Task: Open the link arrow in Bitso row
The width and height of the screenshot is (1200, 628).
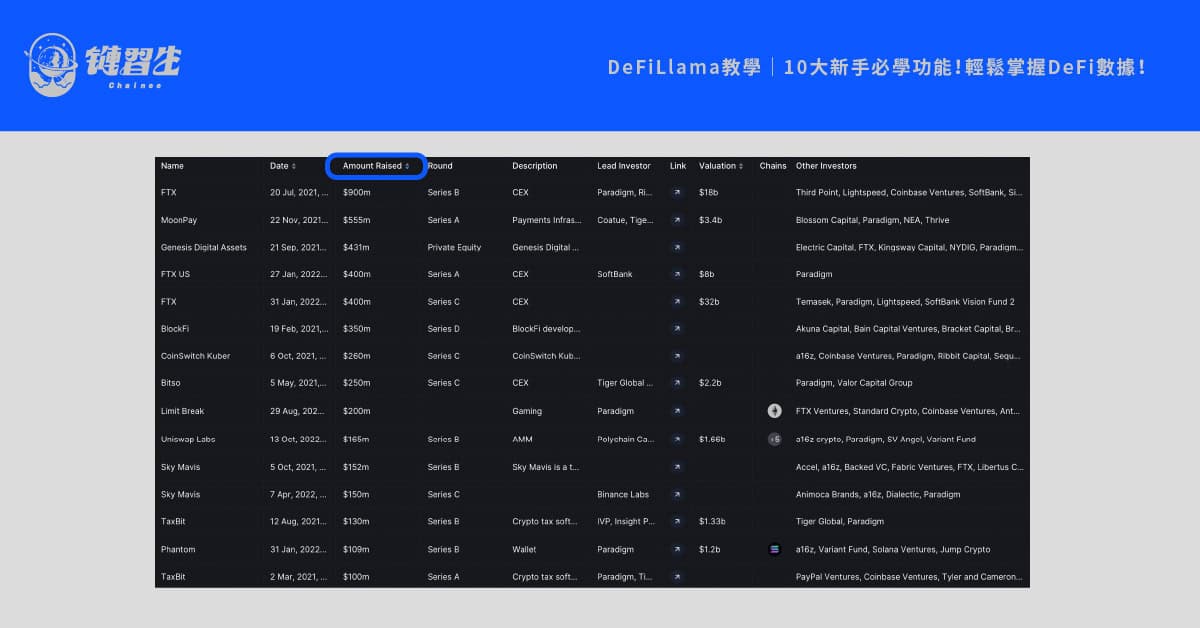Action: tap(677, 383)
